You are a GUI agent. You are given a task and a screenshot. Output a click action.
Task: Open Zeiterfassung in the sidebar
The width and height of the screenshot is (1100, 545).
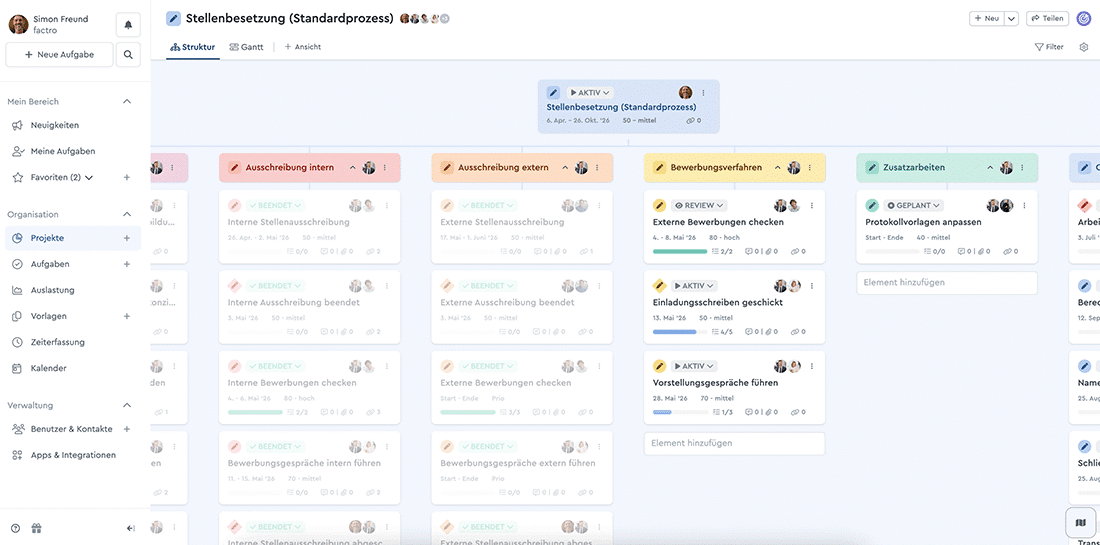coord(58,342)
